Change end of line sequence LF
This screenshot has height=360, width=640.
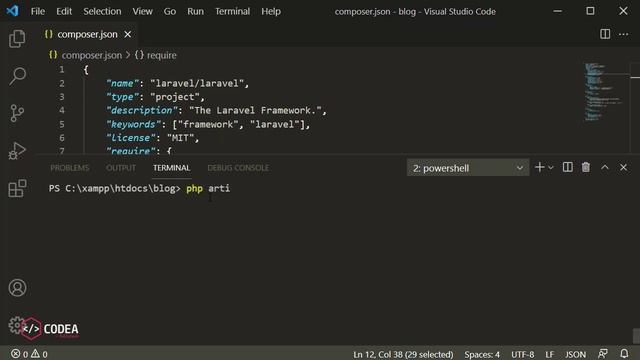pyautogui.click(x=549, y=354)
